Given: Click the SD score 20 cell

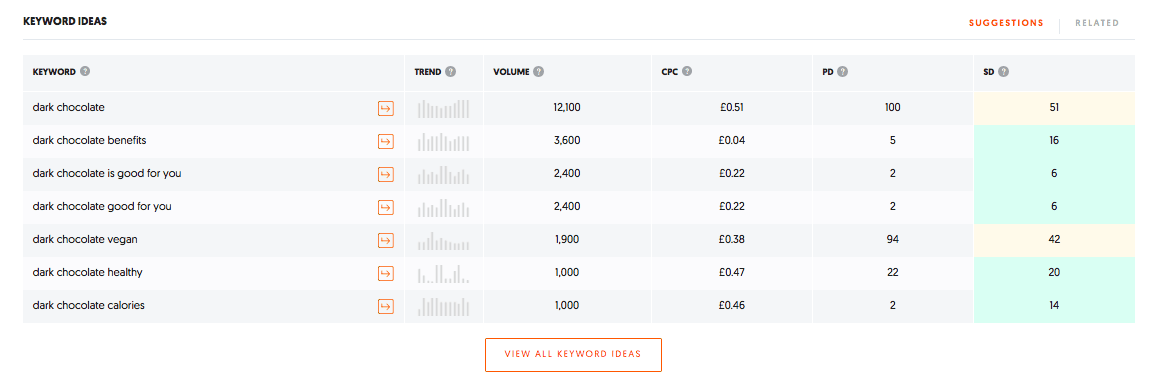Looking at the screenshot, I should tap(1054, 273).
